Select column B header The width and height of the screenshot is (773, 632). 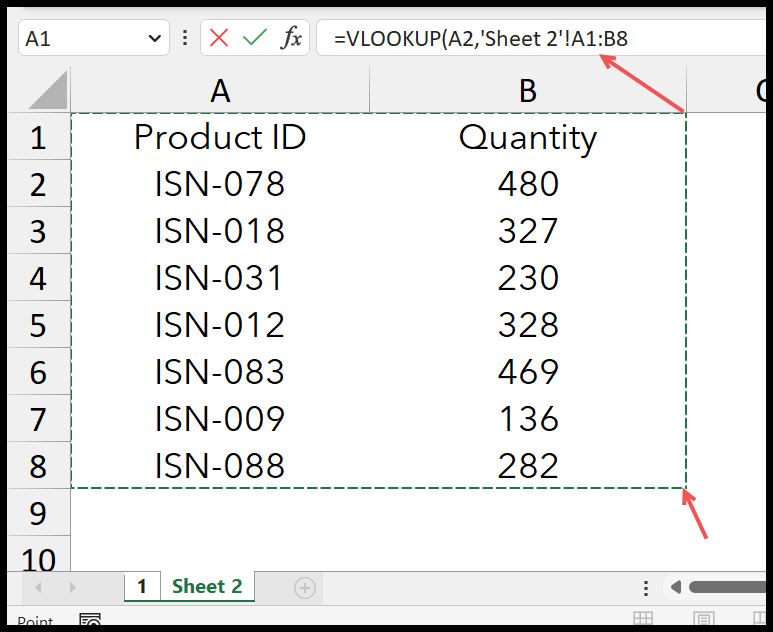[x=527, y=90]
